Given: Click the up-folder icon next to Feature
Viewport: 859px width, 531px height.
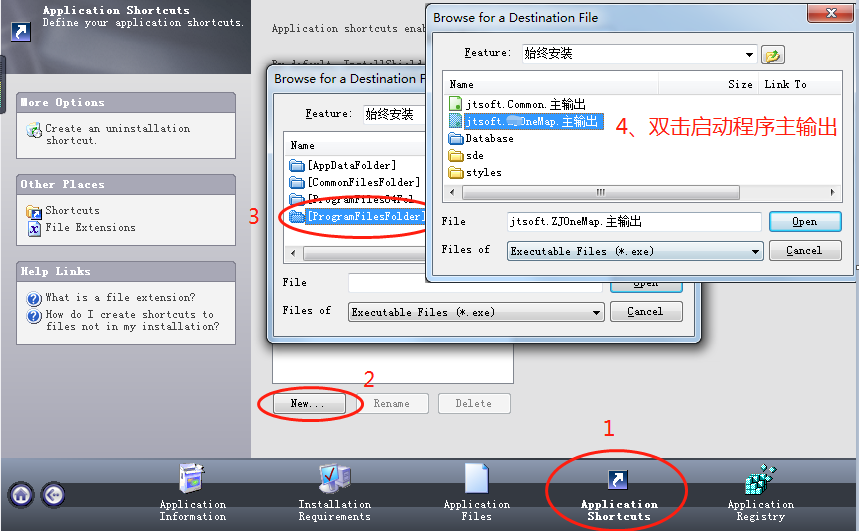Looking at the screenshot, I should 772,54.
